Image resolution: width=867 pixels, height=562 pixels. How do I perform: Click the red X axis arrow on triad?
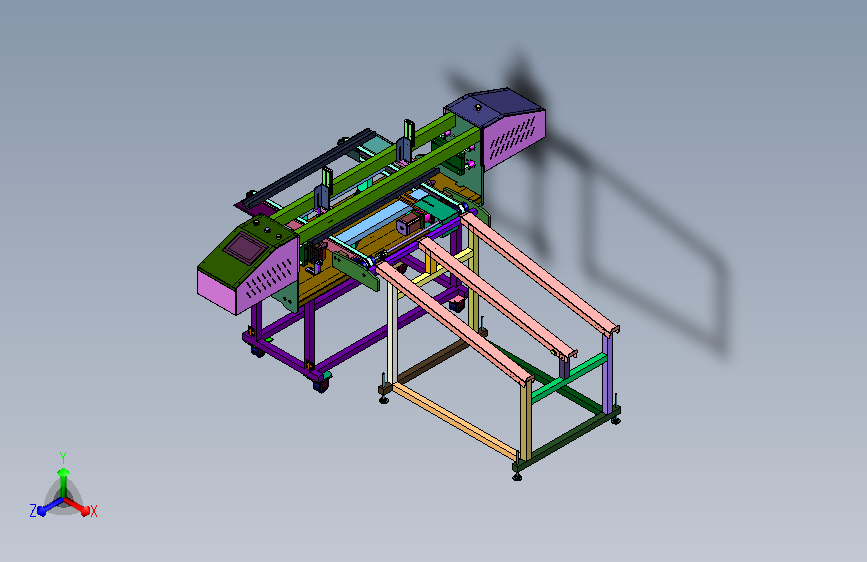[x=77, y=506]
